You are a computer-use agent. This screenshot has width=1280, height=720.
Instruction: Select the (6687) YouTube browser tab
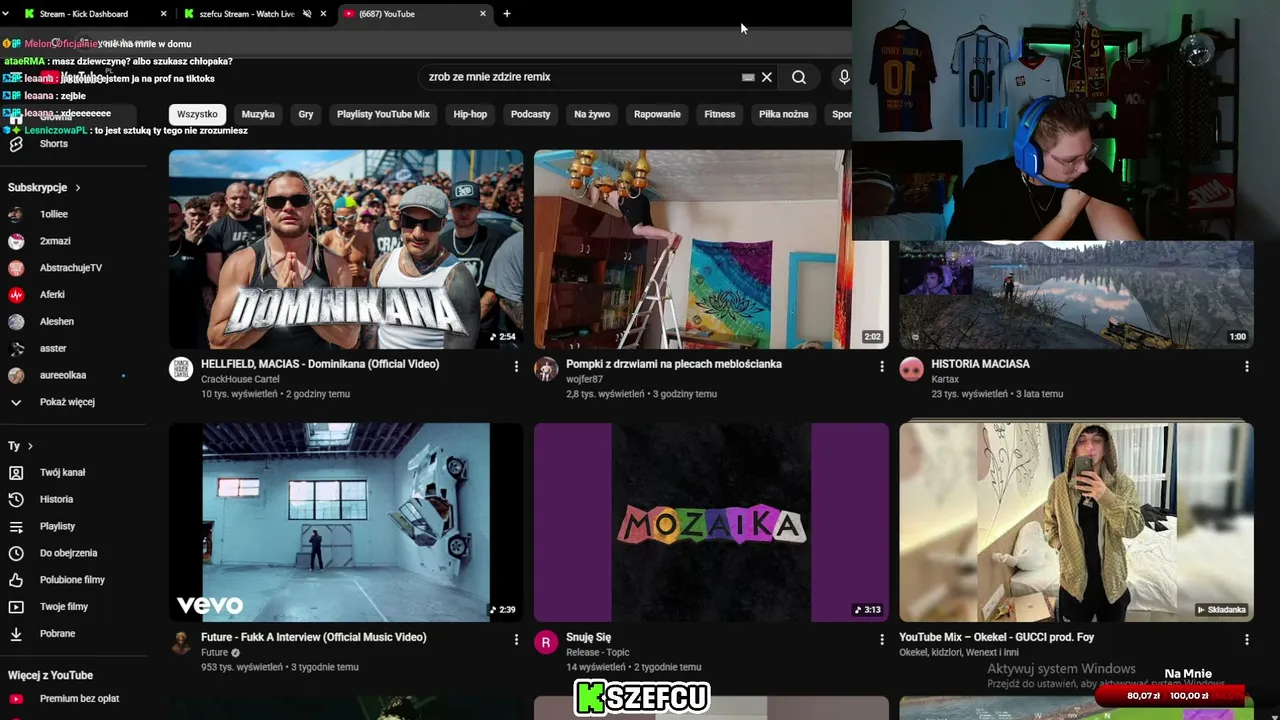pyautogui.click(x=414, y=14)
